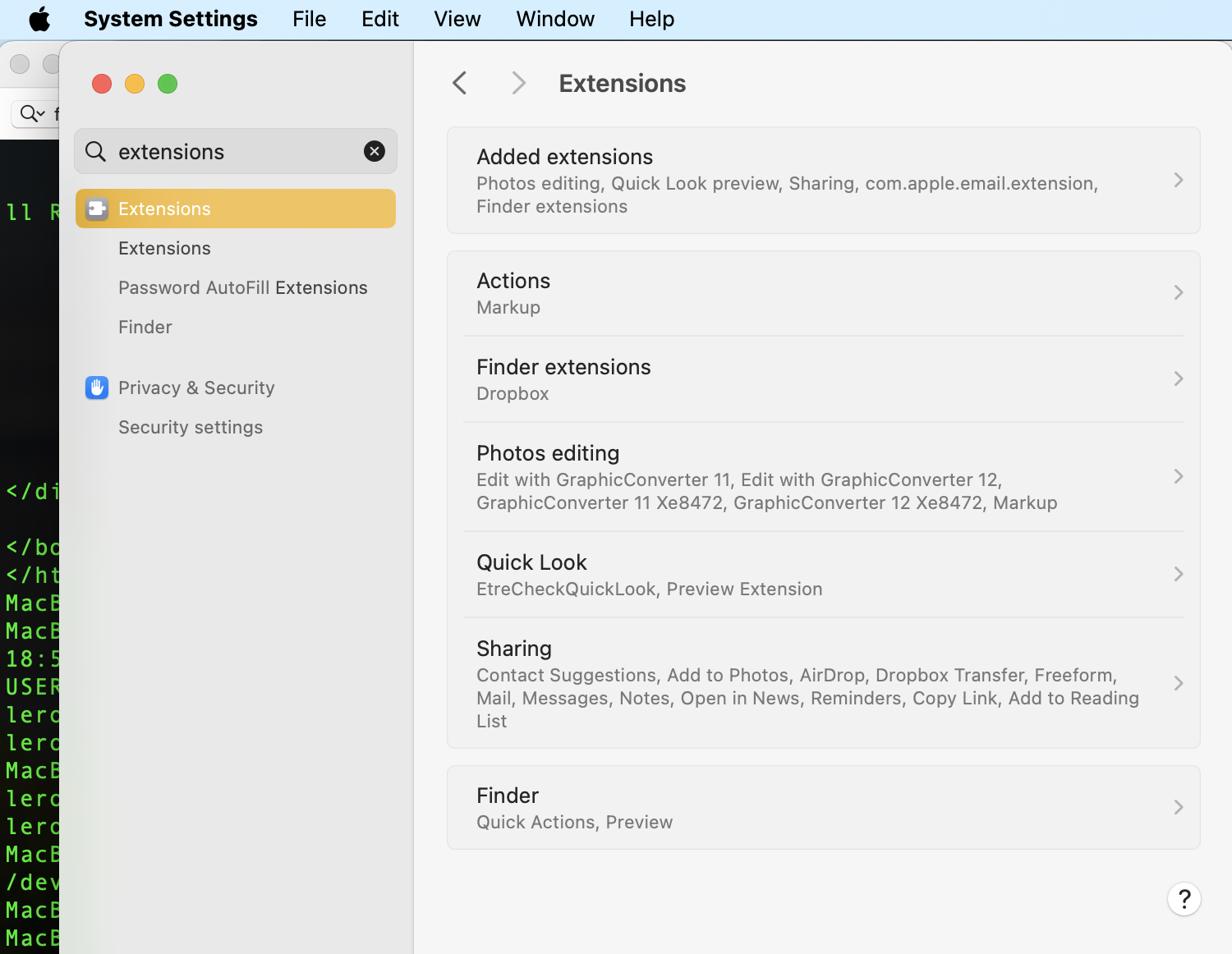Expand the Sharing extensions row
The width and height of the screenshot is (1232, 954).
click(1178, 684)
